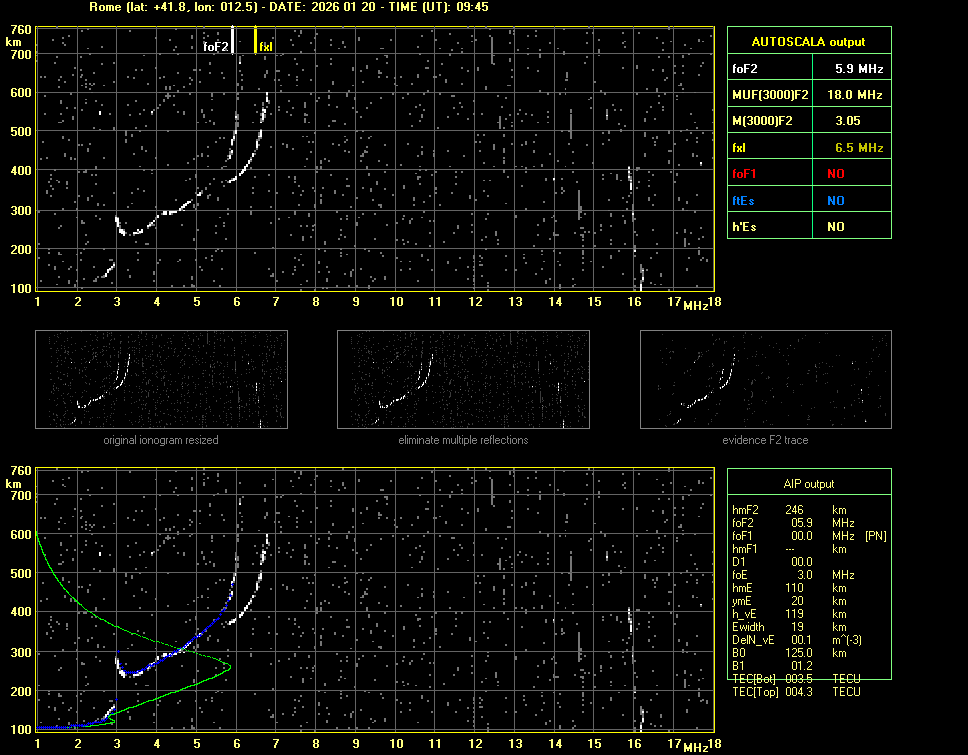Select the foF2 5.9 MHz value cell
The image size is (968, 755).
tap(859, 68)
